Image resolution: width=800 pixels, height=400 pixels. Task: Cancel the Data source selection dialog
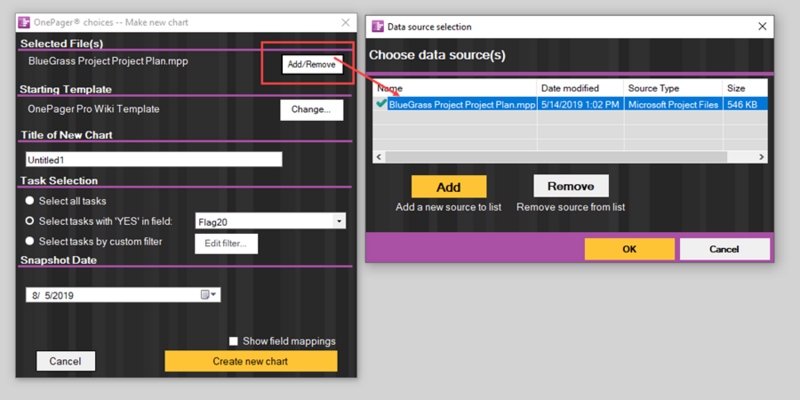724,249
